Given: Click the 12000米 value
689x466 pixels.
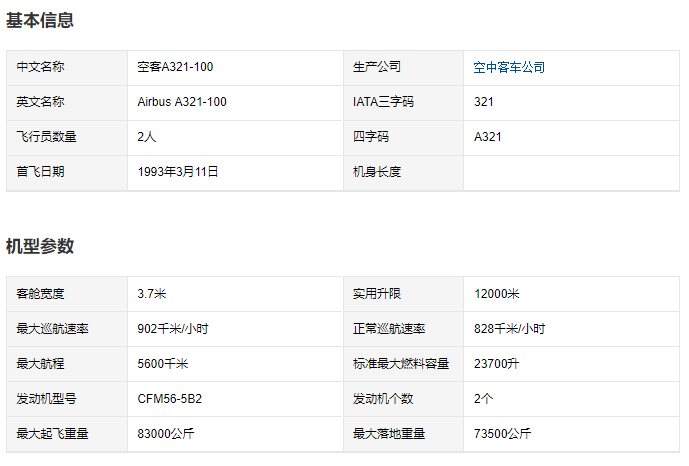Looking at the screenshot, I should point(497,293).
